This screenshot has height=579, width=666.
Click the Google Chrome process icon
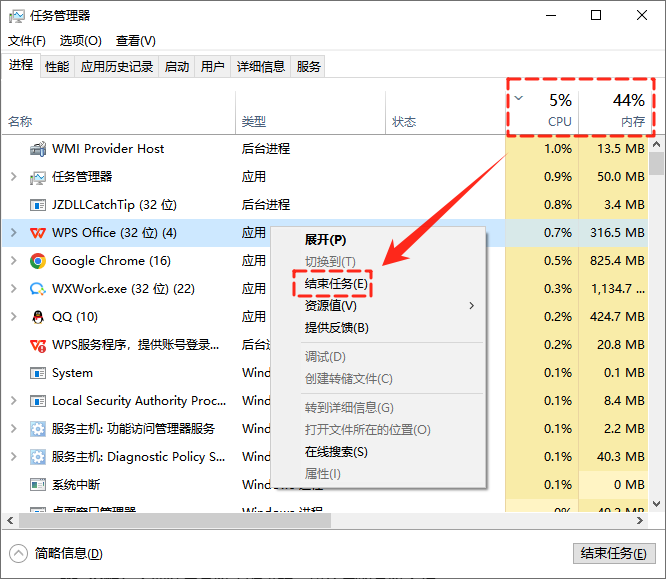click(x=38, y=261)
